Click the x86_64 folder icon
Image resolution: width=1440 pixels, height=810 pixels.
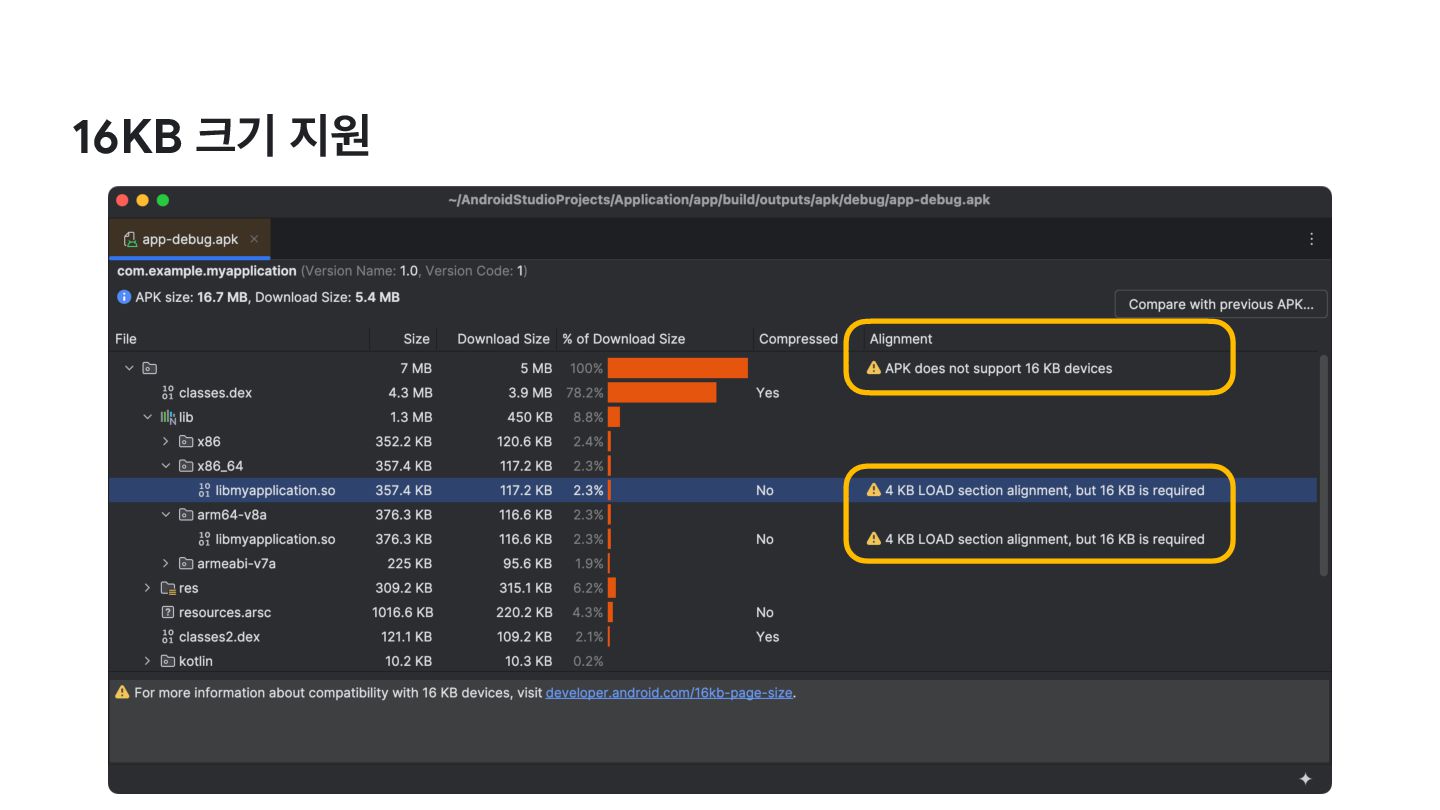click(185, 466)
